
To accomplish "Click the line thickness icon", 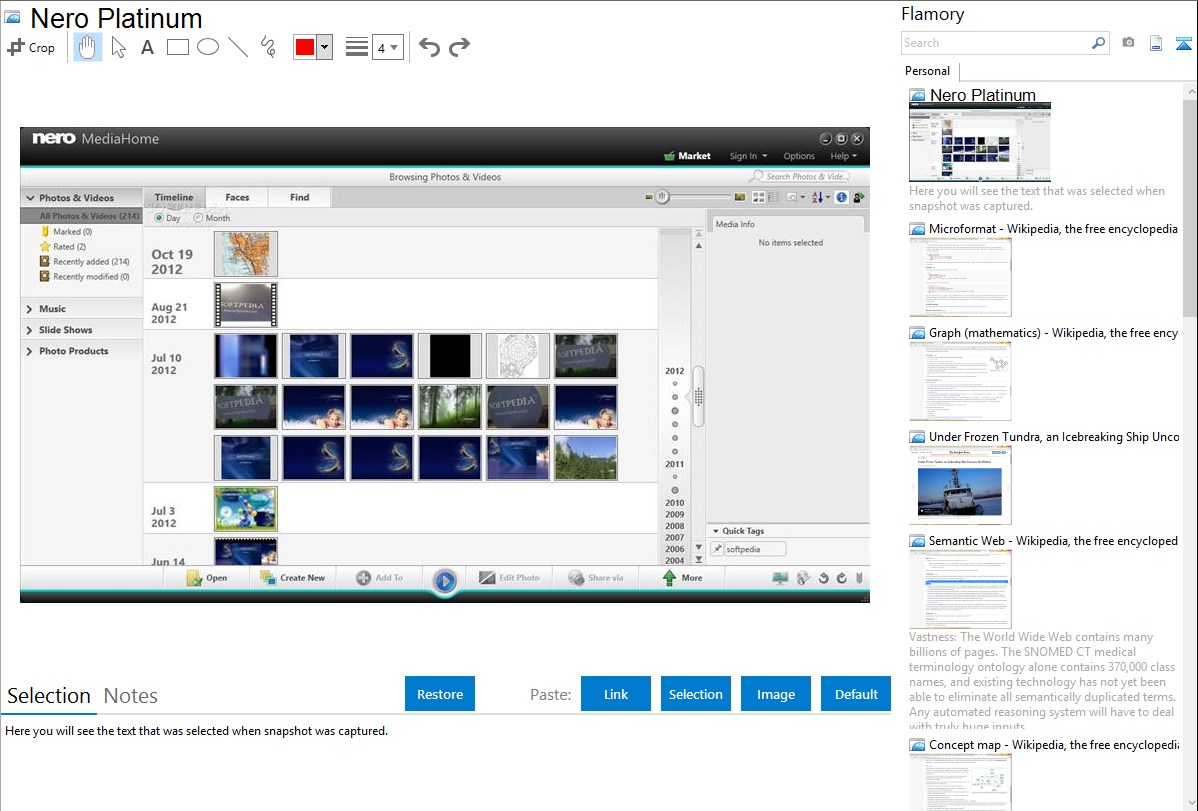I will [x=356, y=47].
